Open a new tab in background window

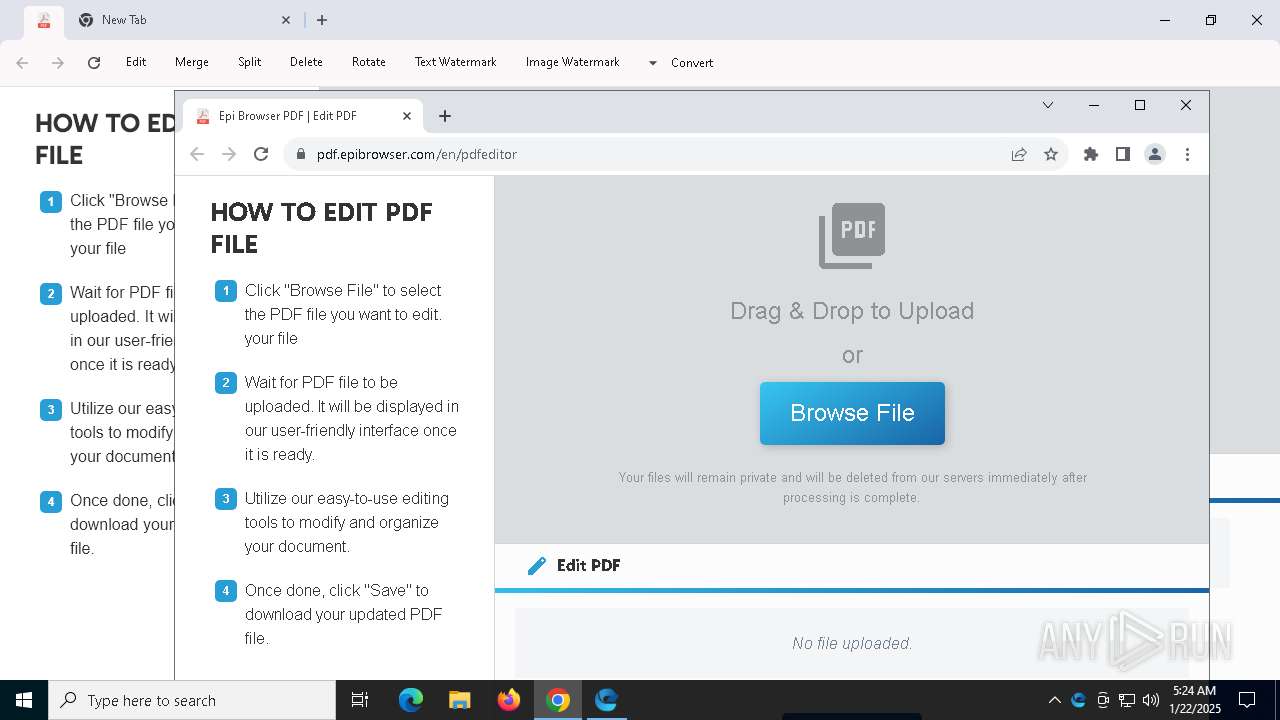[x=322, y=20]
